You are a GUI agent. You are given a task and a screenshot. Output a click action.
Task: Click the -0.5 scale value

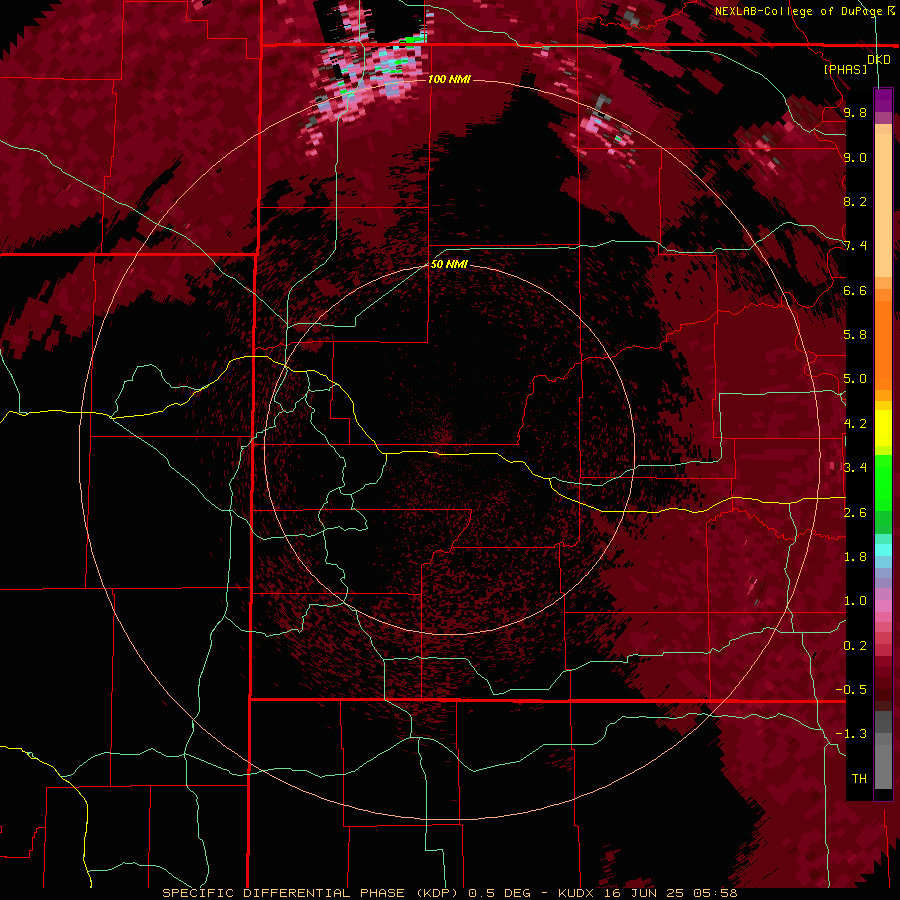point(851,689)
